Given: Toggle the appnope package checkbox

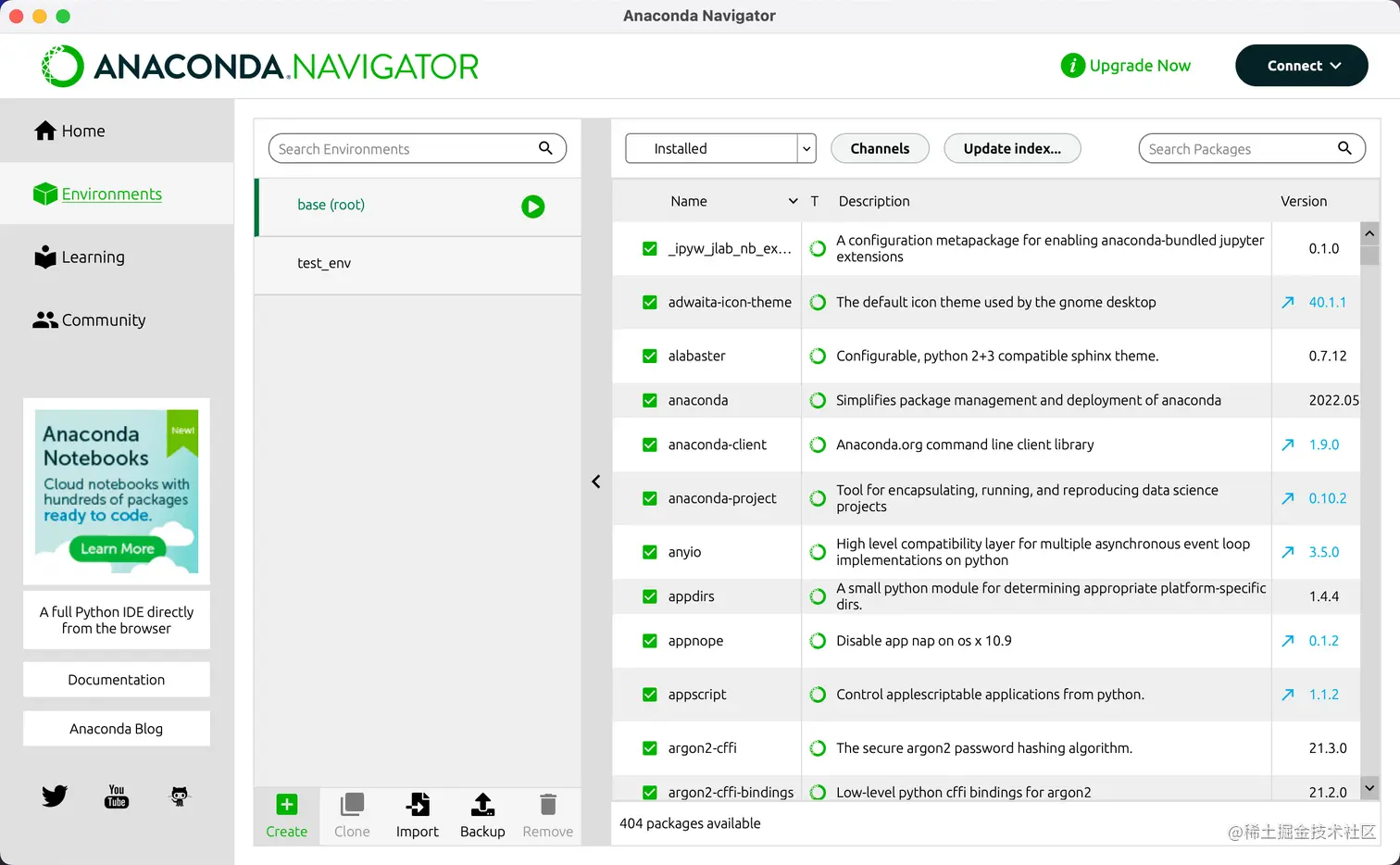Looking at the screenshot, I should click(x=650, y=642).
